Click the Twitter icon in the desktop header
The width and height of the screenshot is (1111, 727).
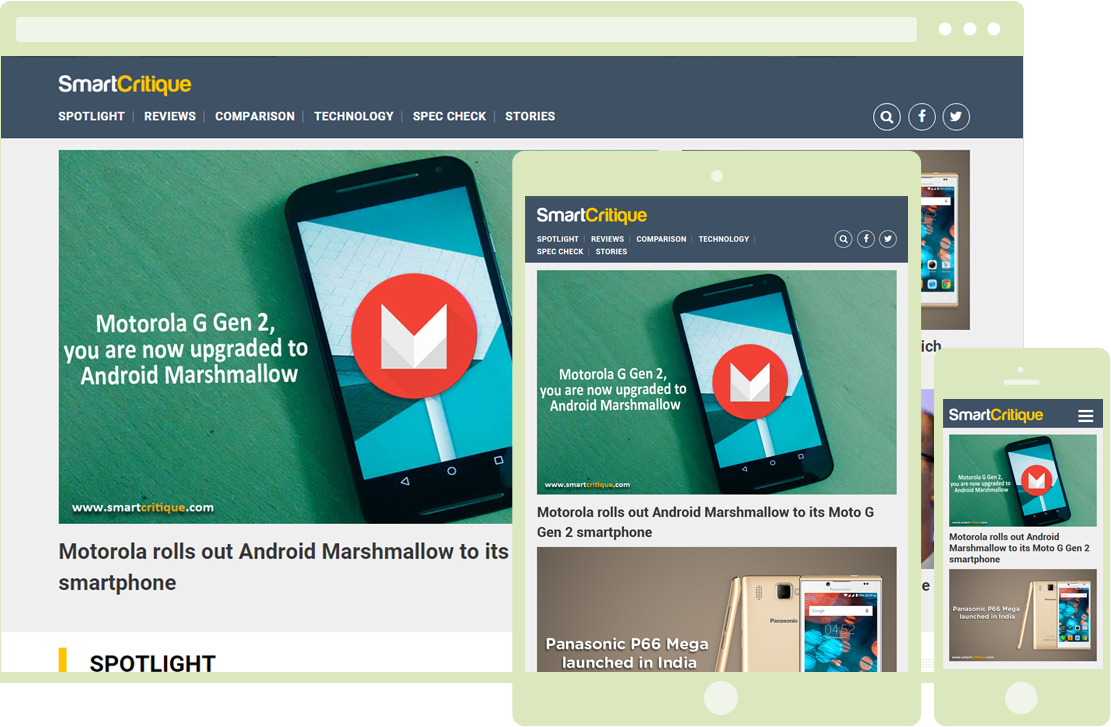[956, 117]
